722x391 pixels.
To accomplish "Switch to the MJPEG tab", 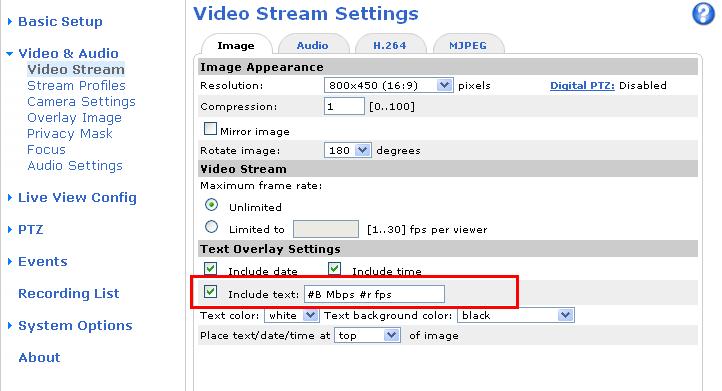I will 468,45.
